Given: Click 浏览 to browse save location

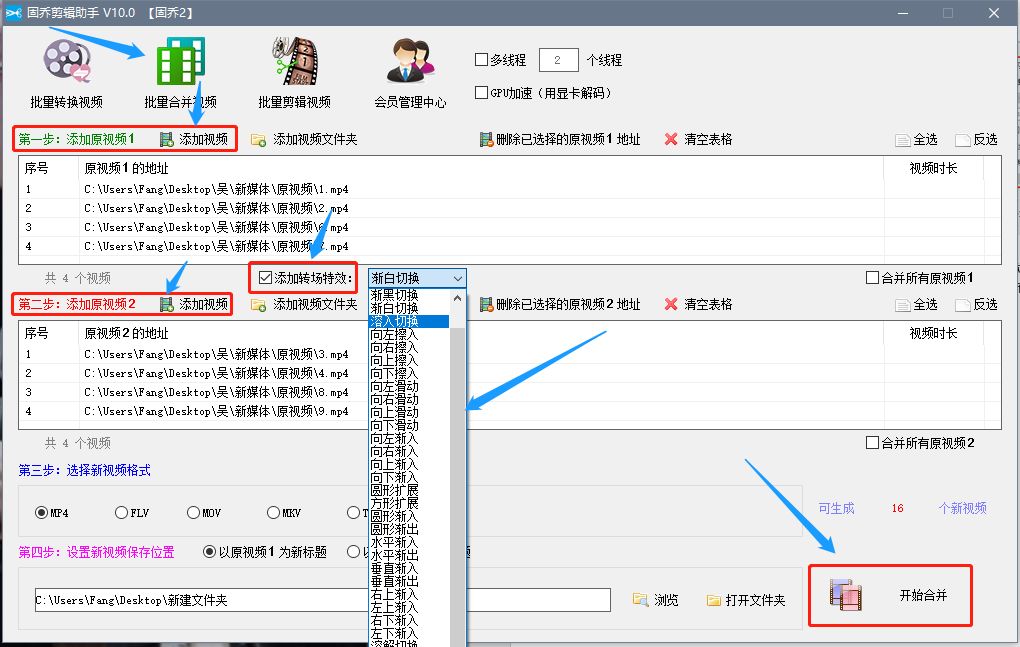Looking at the screenshot, I should pos(656,600).
